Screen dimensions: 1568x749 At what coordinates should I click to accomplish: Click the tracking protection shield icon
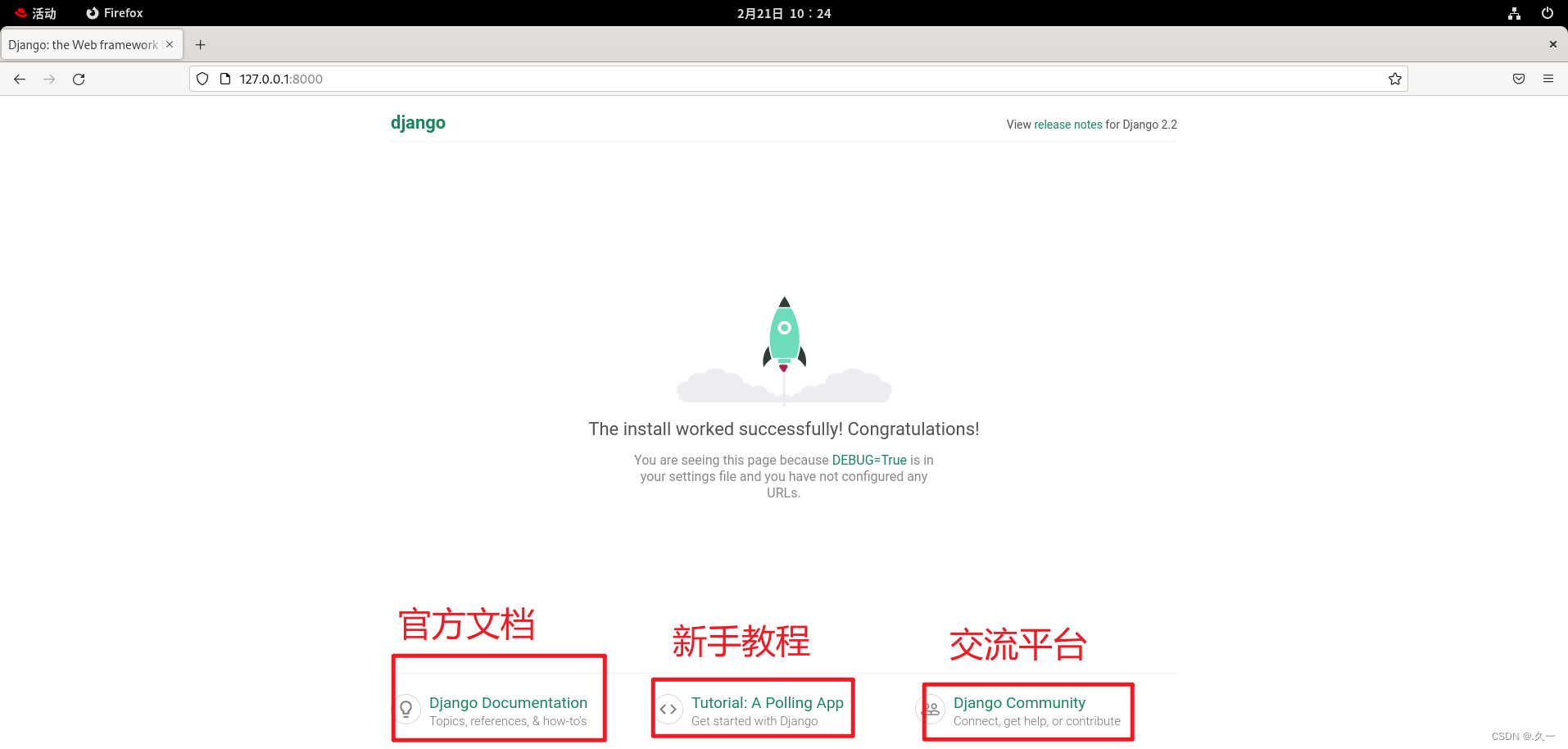[202, 79]
